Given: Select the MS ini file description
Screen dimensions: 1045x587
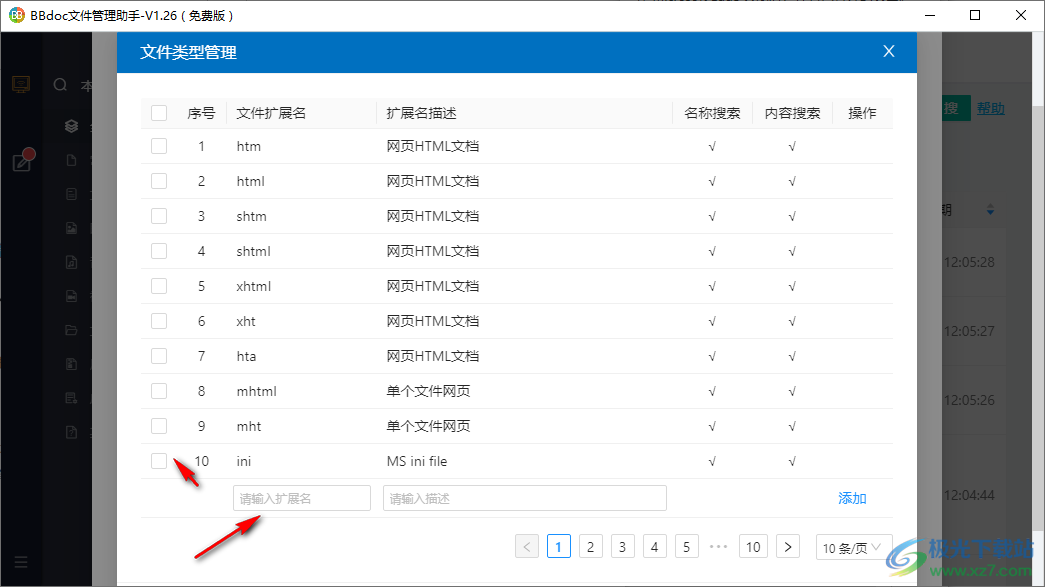Looking at the screenshot, I should [417, 461].
